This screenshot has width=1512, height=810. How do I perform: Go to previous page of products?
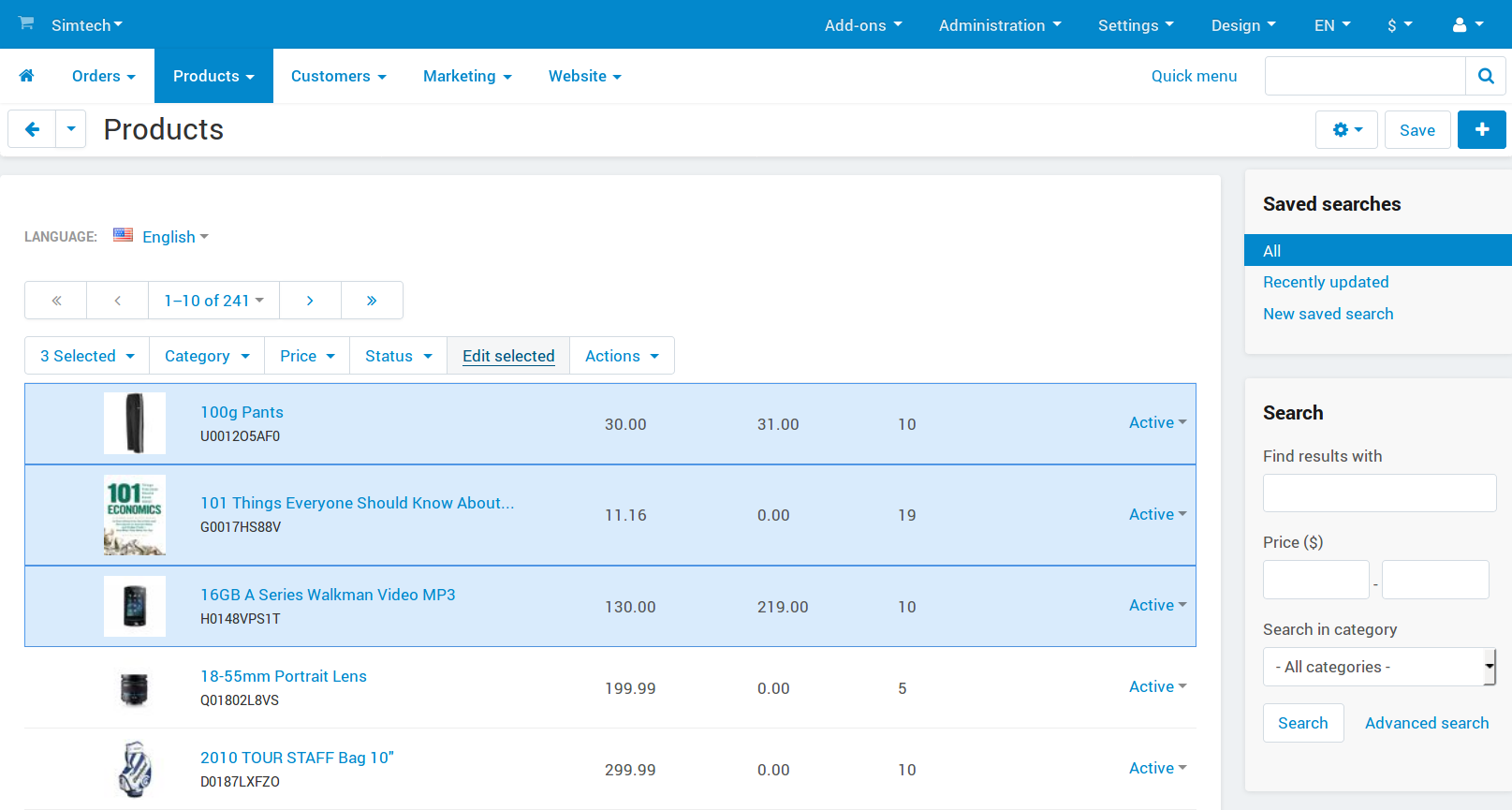click(118, 301)
